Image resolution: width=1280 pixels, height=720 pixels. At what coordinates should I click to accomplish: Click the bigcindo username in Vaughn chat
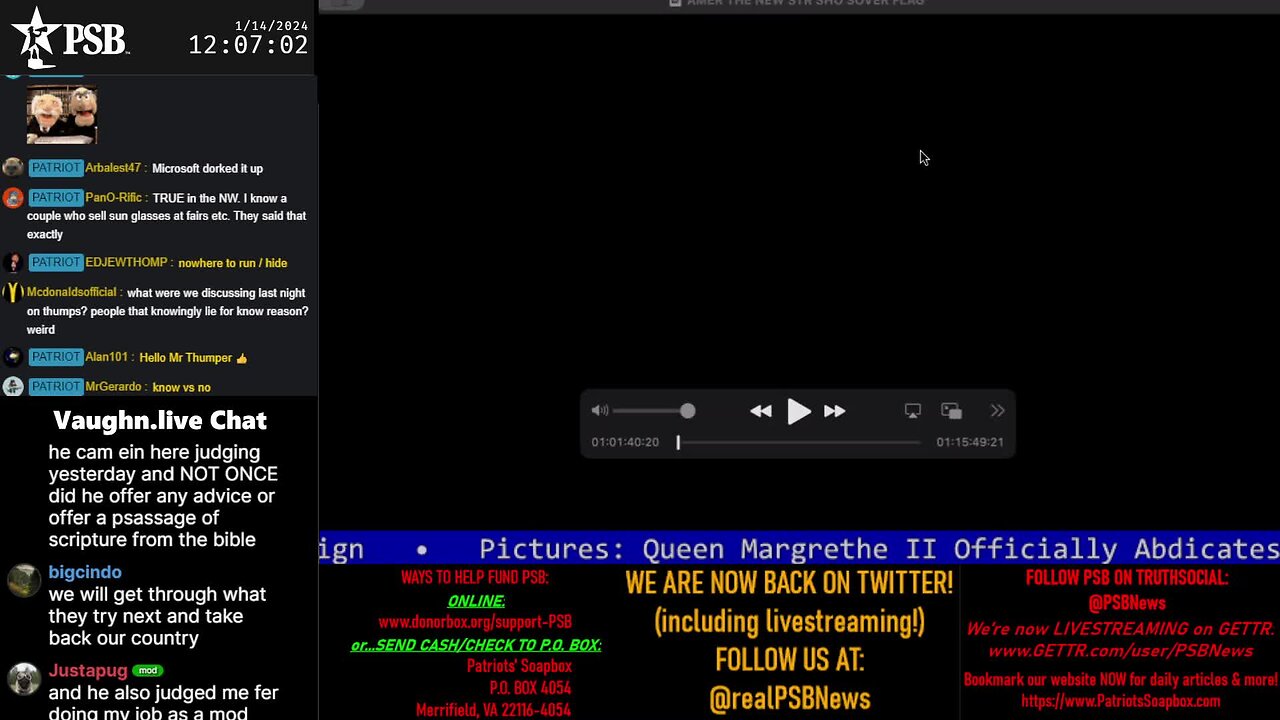point(85,572)
